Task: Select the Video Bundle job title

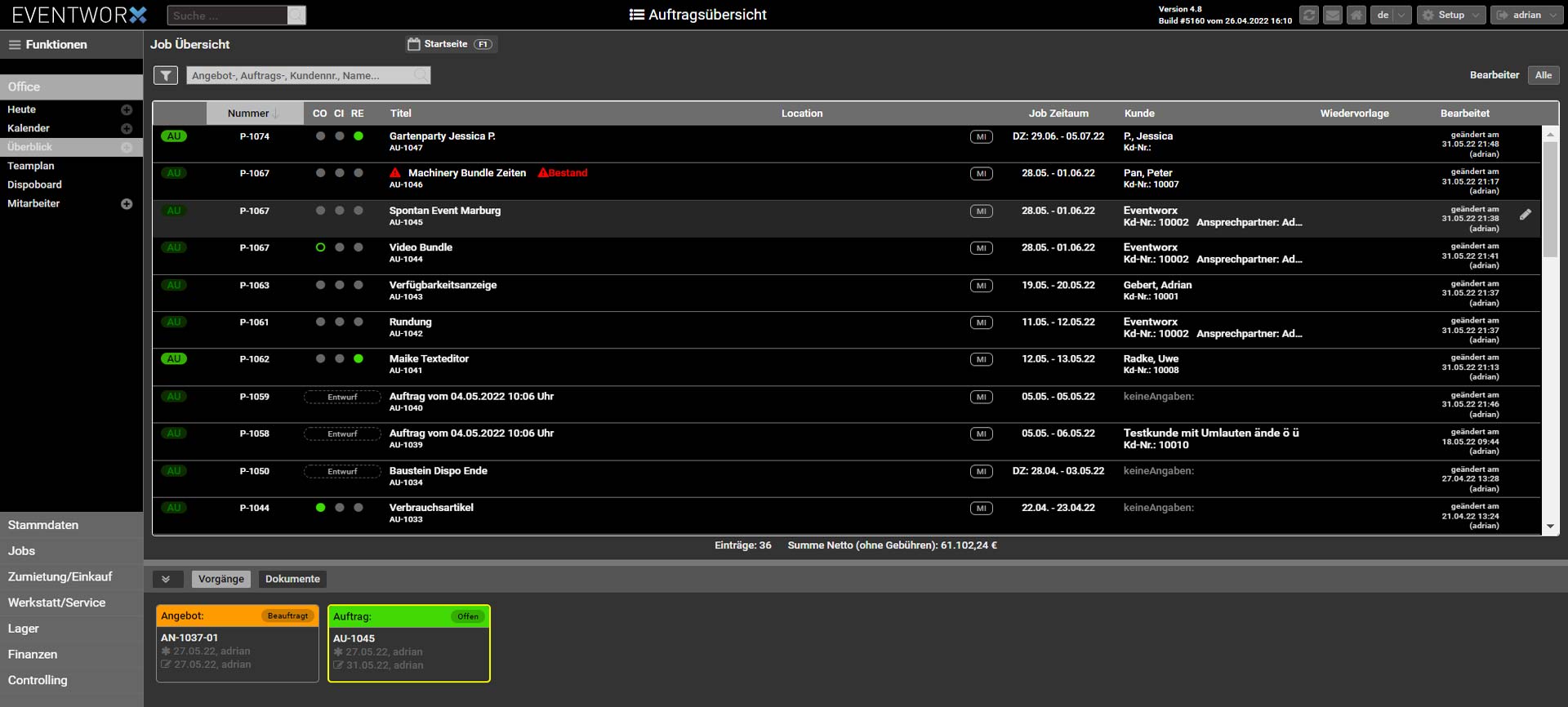Action: click(421, 247)
